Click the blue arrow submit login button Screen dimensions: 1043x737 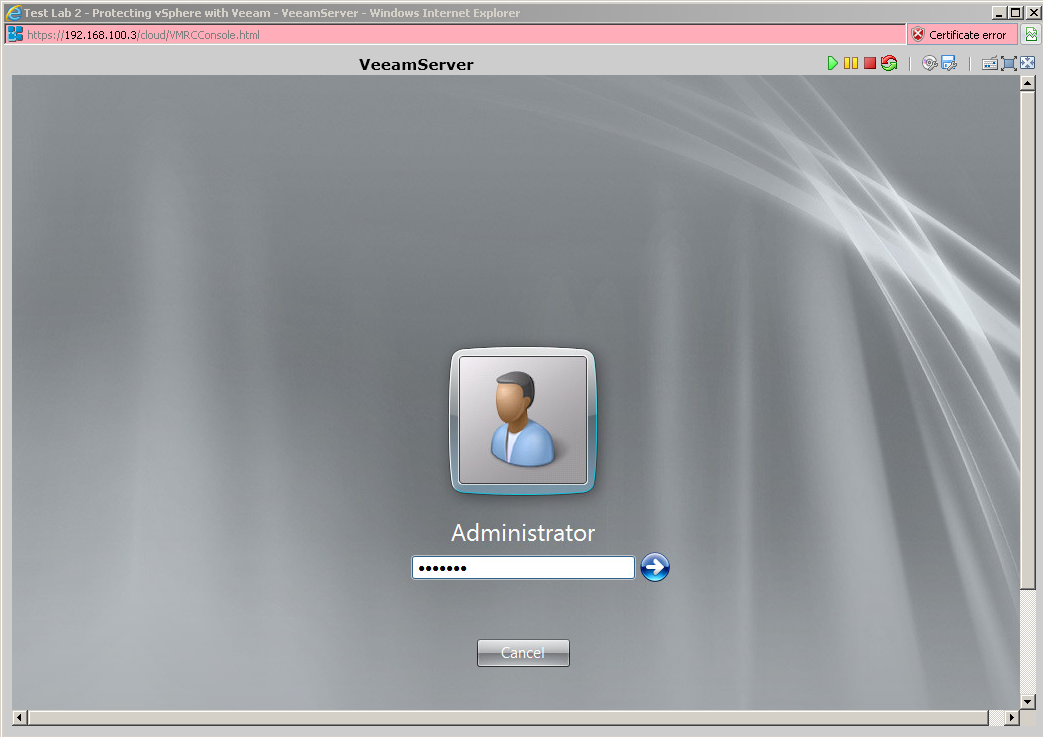tap(655, 567)
